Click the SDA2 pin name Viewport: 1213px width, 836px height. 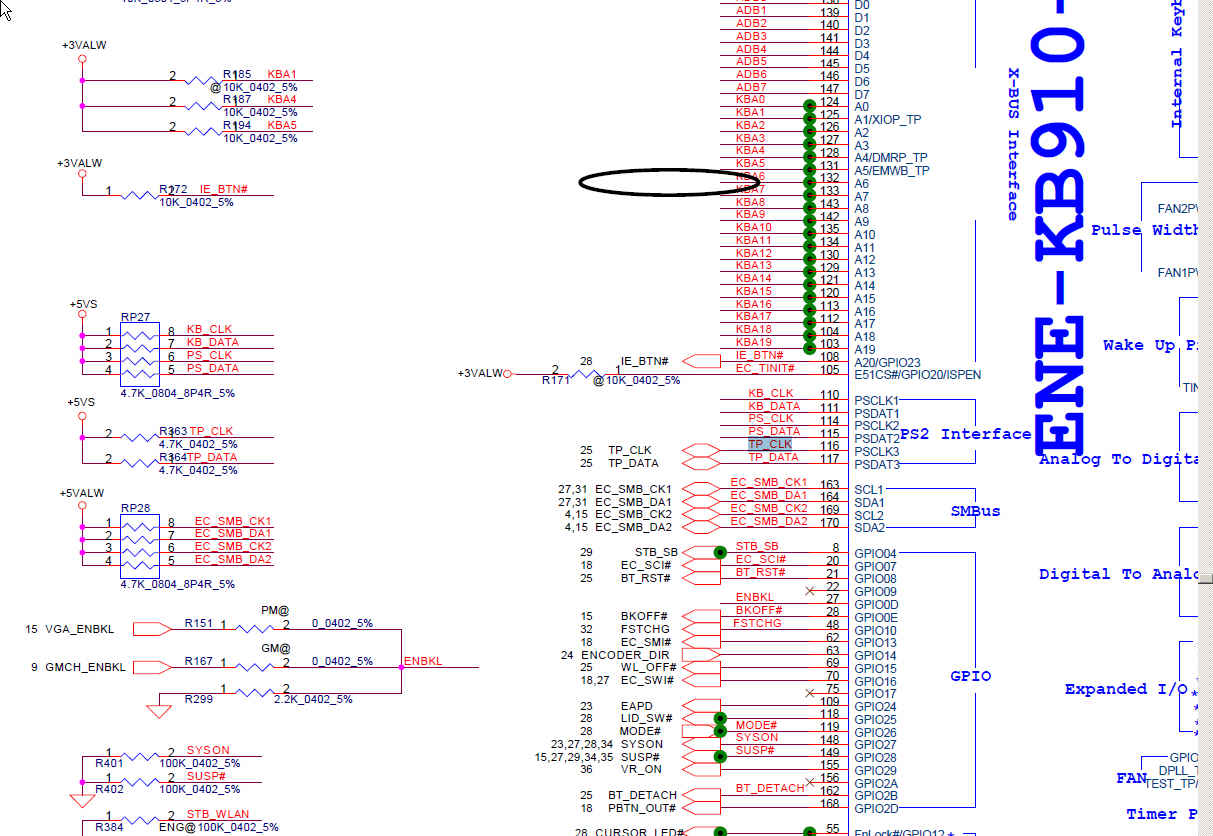pos(870,528)
